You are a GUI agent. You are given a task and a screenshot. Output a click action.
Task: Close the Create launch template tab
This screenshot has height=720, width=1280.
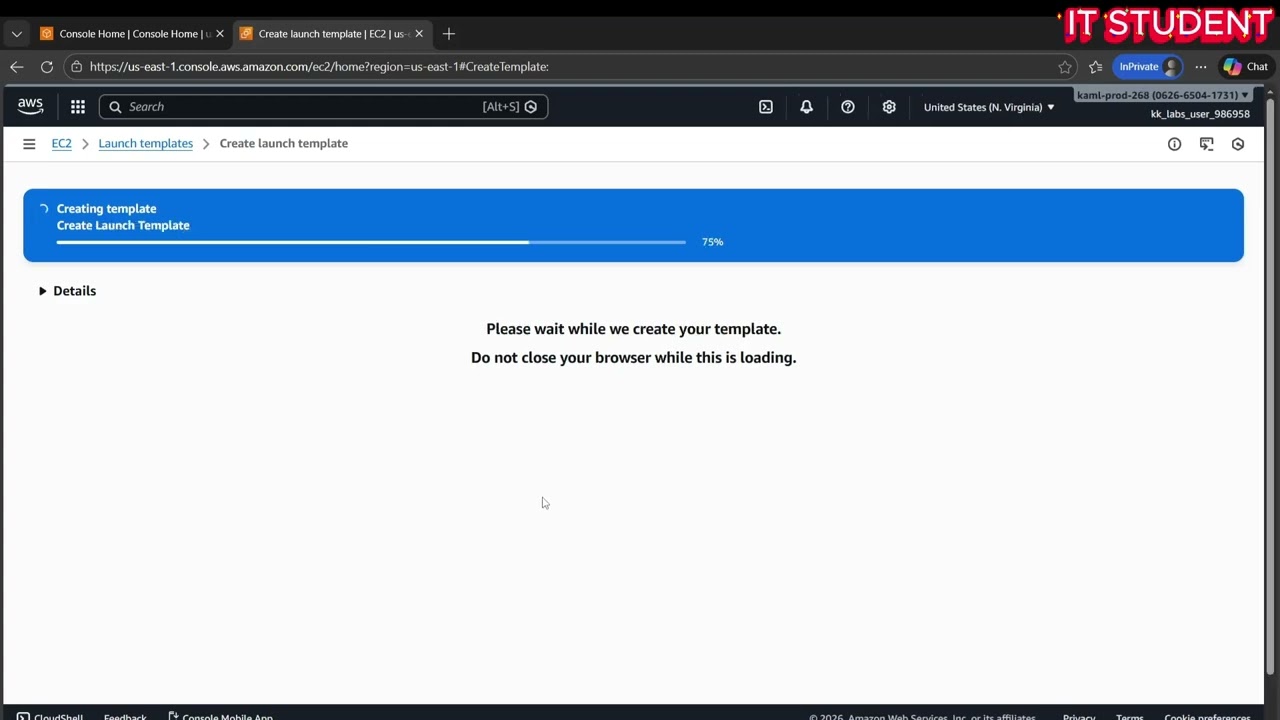pyautogui.click(x=419, y=34)
